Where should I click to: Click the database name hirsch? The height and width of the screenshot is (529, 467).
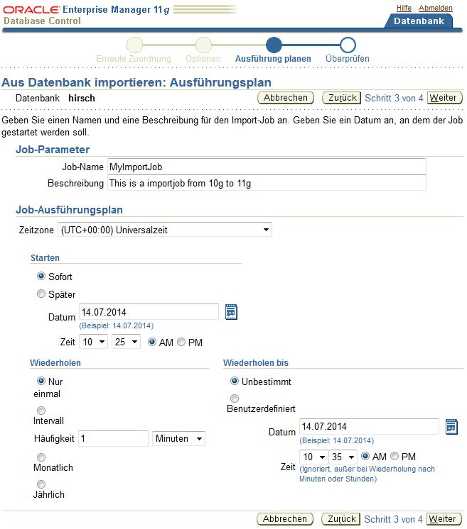[82, 98]
